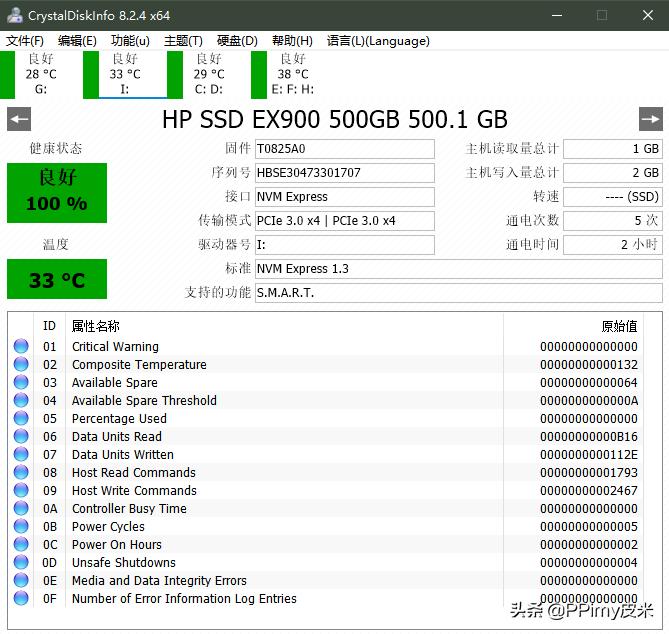Go to next disk with right arrow

pyautogui.click(x=651, y=119)
